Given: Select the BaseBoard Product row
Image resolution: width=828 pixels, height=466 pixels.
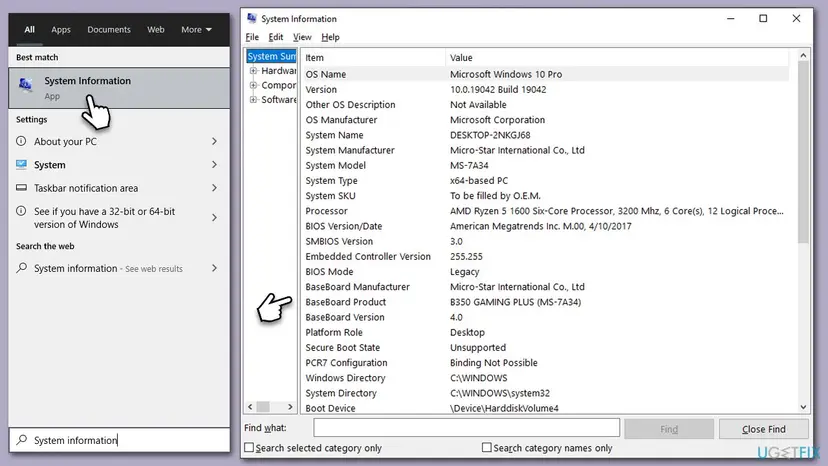Looking at the screenshot, I should 545,302.
